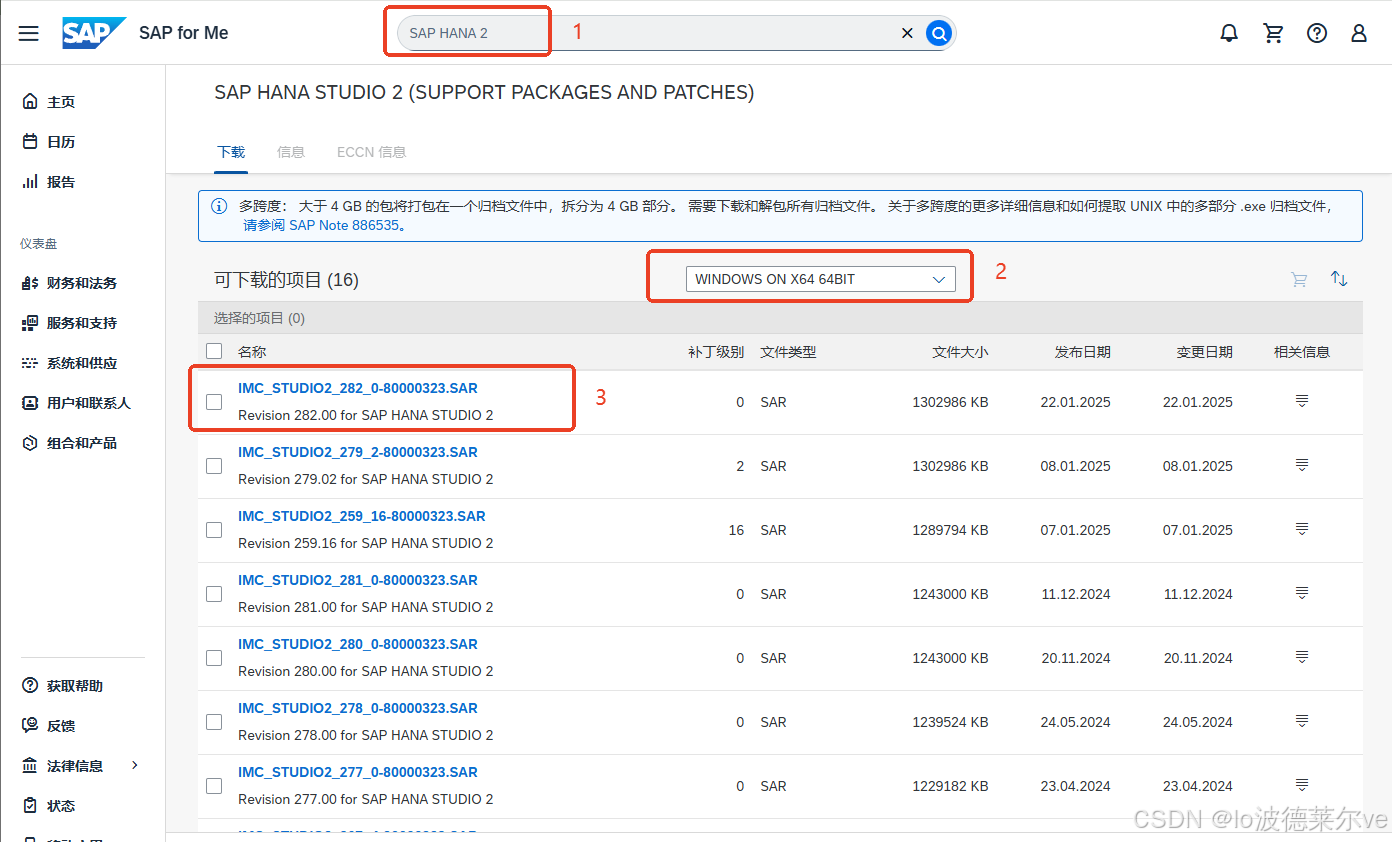
Task: Click the '1289794 KB' file size cell
Action: click(950, 530)
